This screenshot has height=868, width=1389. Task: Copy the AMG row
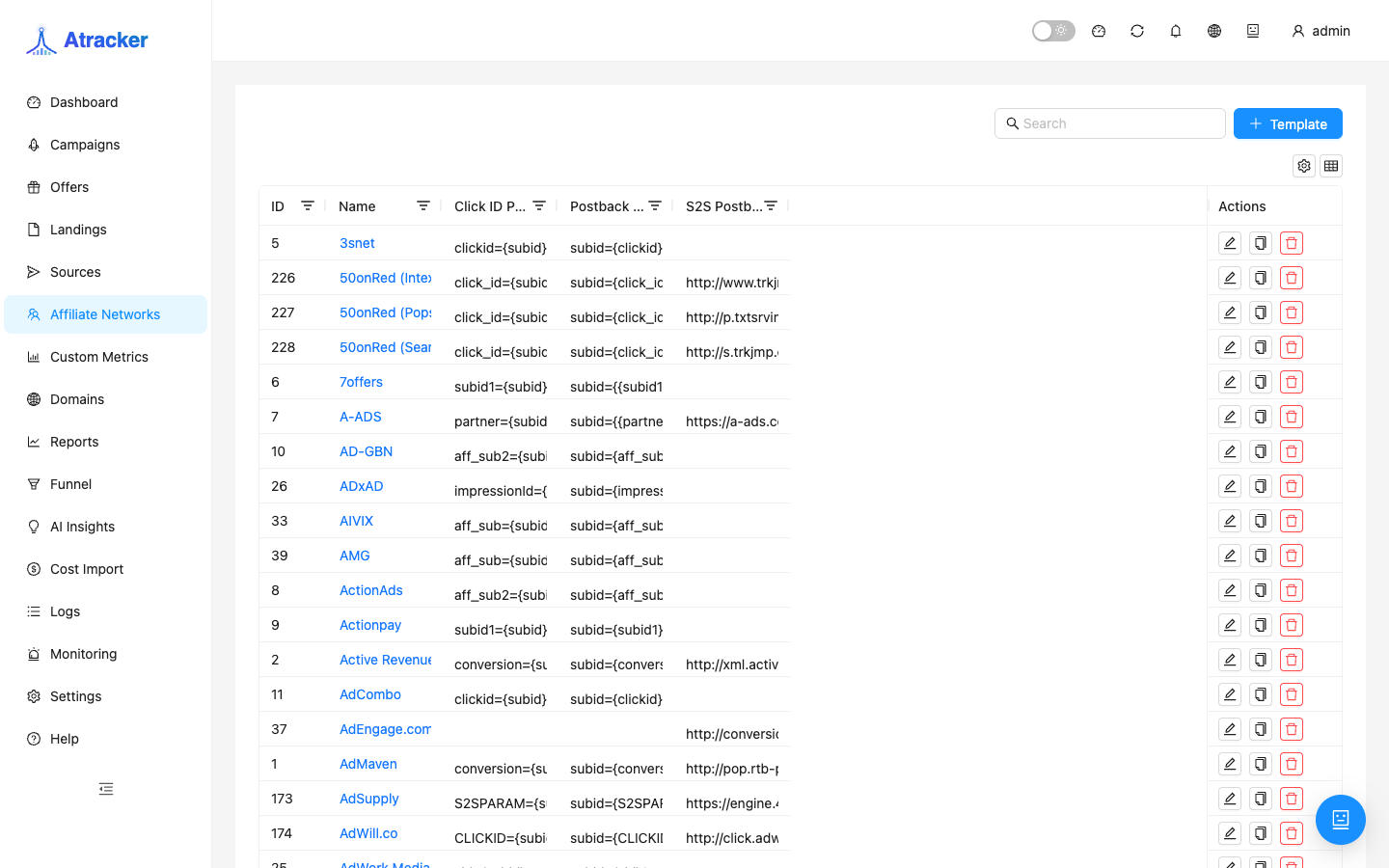1261,556
